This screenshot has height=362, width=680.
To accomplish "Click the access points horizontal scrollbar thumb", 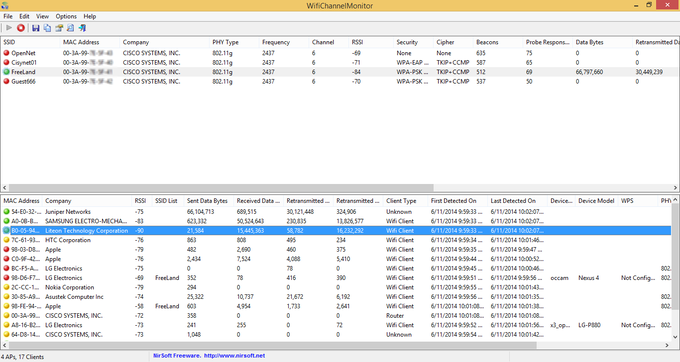I will click(221, 188).
